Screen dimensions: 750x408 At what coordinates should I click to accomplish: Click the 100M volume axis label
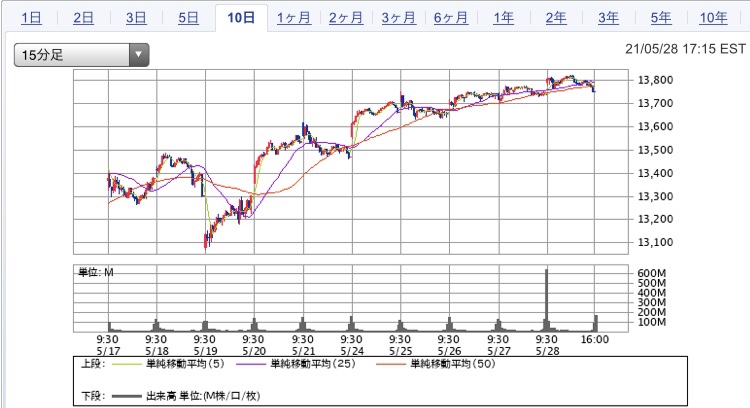coord(651,322)
